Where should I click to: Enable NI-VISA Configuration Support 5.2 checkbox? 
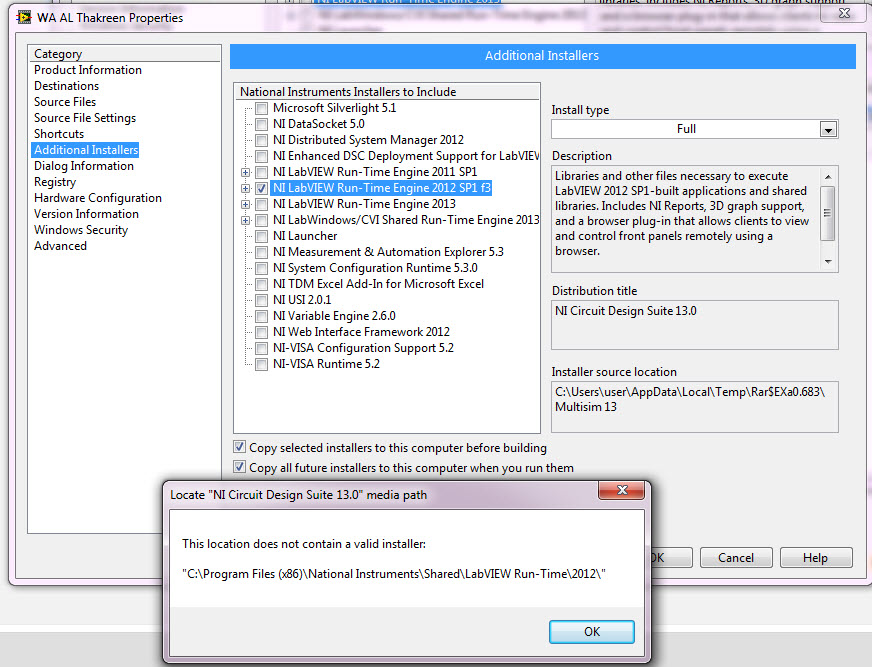tap(261, 349)
